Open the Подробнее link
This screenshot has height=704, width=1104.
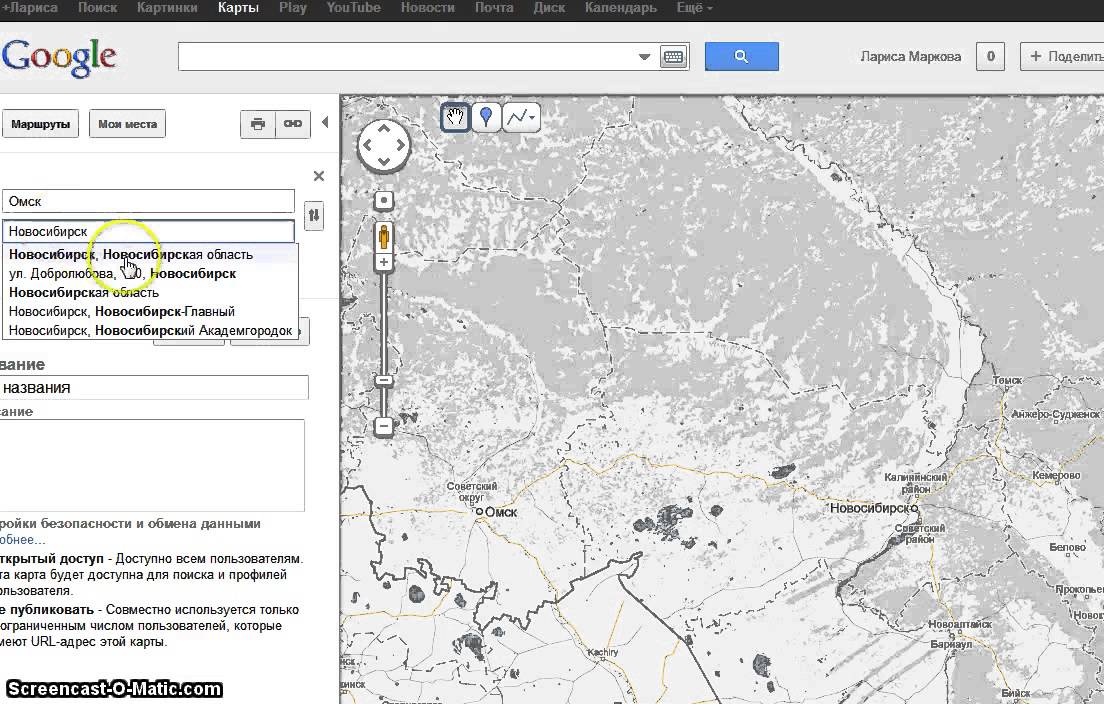[23, 539]
